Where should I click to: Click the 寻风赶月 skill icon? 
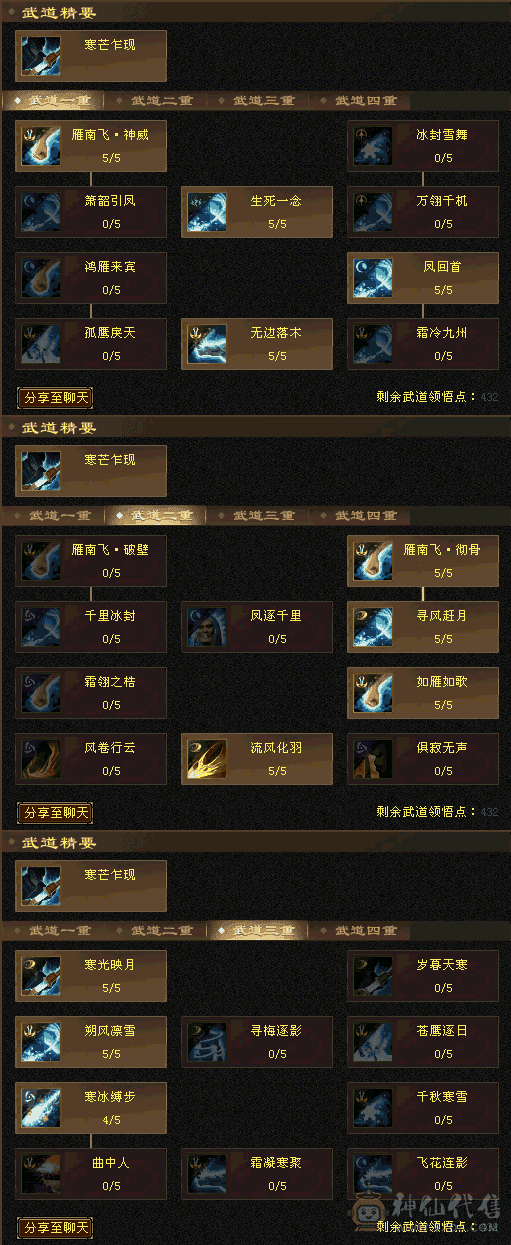point(373,627)
